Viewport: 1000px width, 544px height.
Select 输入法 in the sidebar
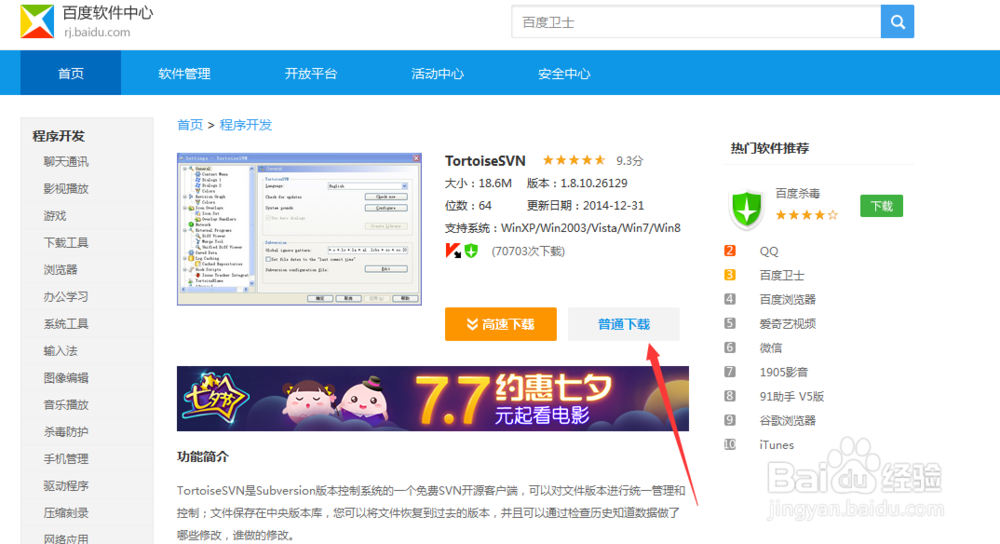[x=61, y=351]
